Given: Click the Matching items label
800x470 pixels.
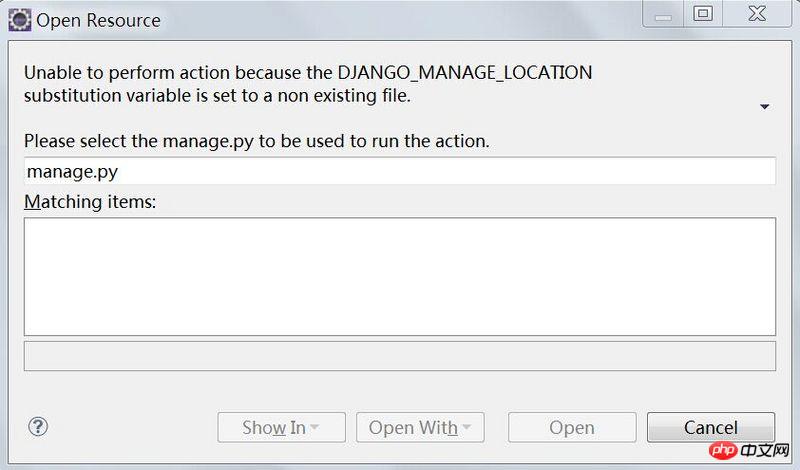Looking at the screenshot, I should [91, 202].
